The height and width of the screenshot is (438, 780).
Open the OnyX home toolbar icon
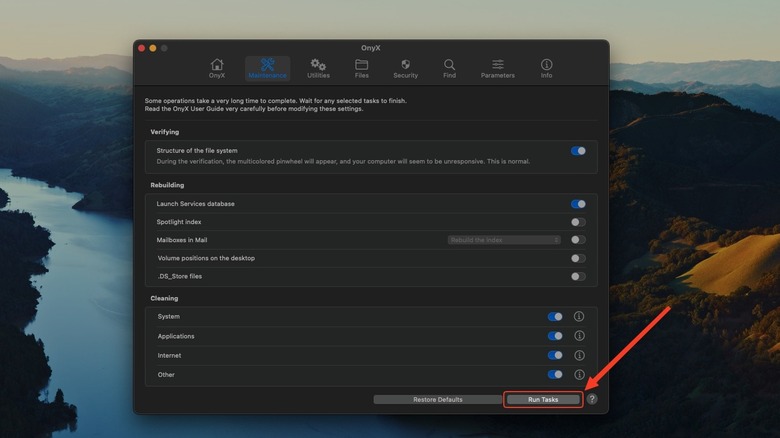pyautogui.click(x=217, y=68)
